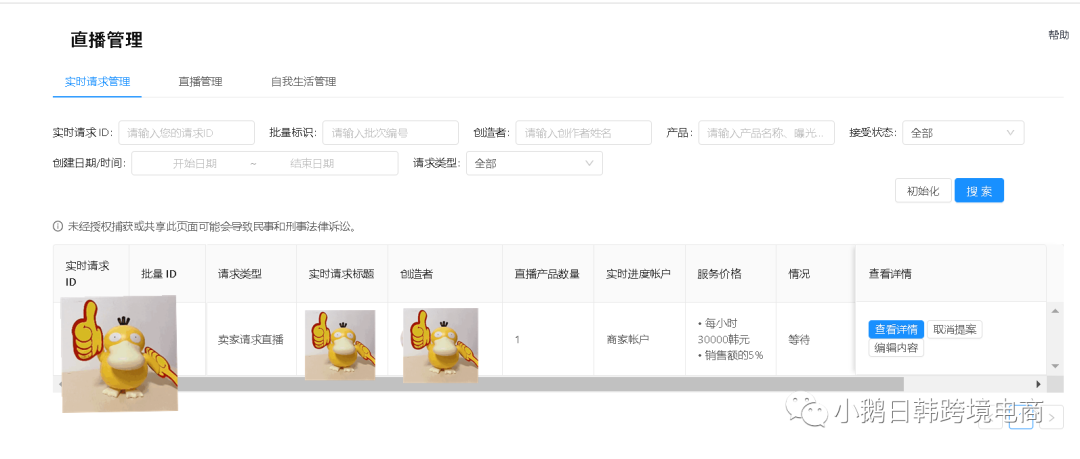The height and width of the screenshot is (459, 1080).
Task: Click the 取消提案 button
Action: [955, 329]
